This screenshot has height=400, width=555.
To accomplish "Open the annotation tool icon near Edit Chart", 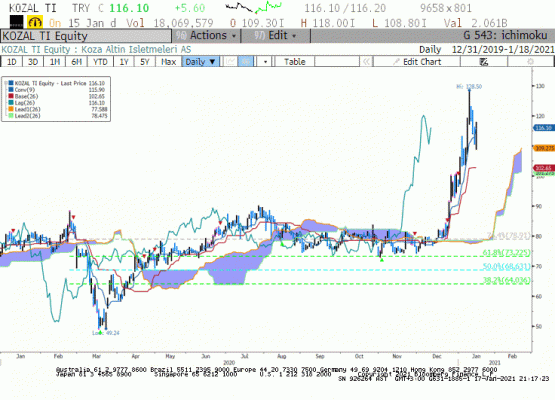I will [x=484, y=62].
